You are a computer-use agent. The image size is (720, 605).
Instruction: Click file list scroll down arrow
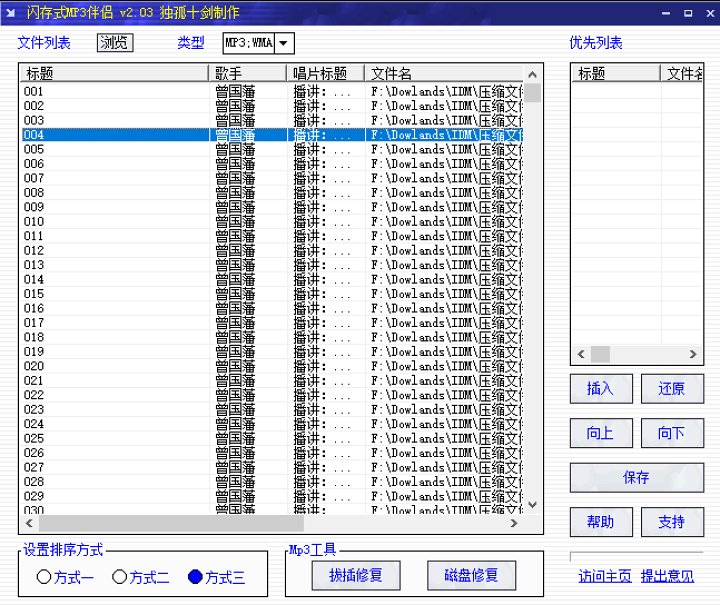click(533, 505)
